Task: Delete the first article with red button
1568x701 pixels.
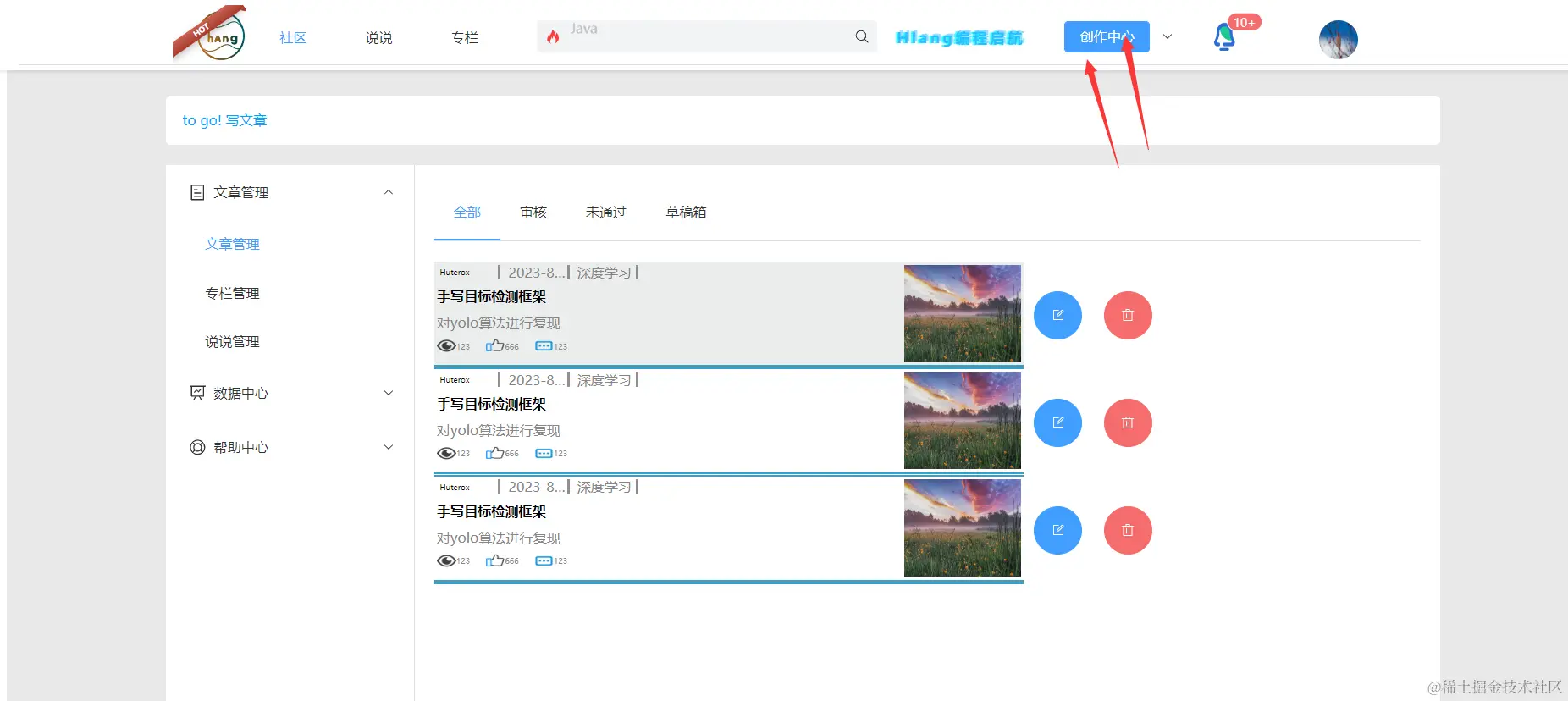Action: click(1128, 315)
